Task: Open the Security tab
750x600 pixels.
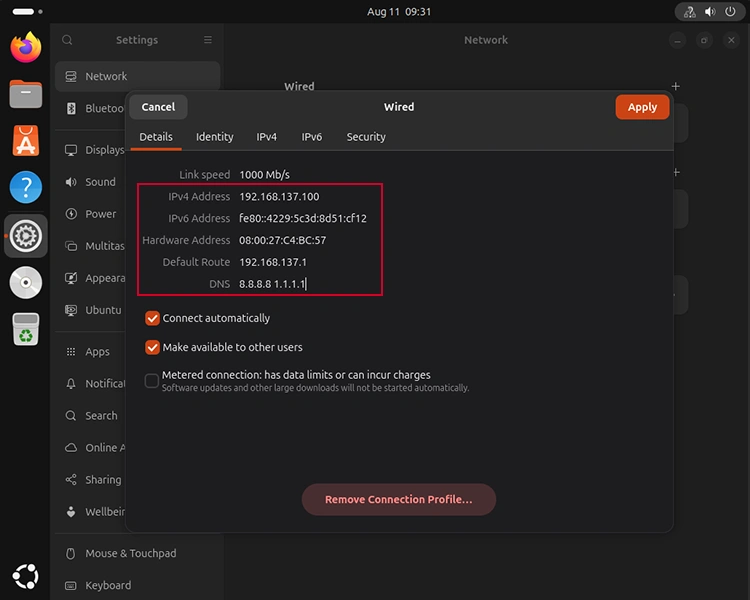Action: [366, 137]
